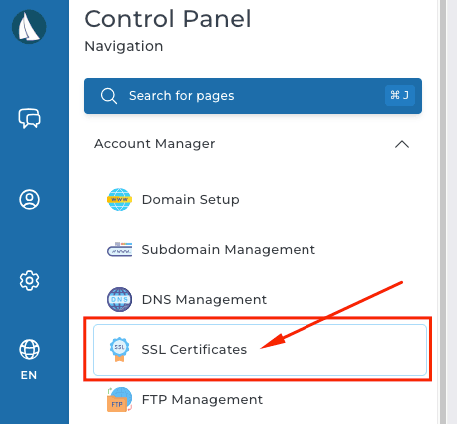Click the globe language icon
Screen dimensions: 457x424
(29, 349)
